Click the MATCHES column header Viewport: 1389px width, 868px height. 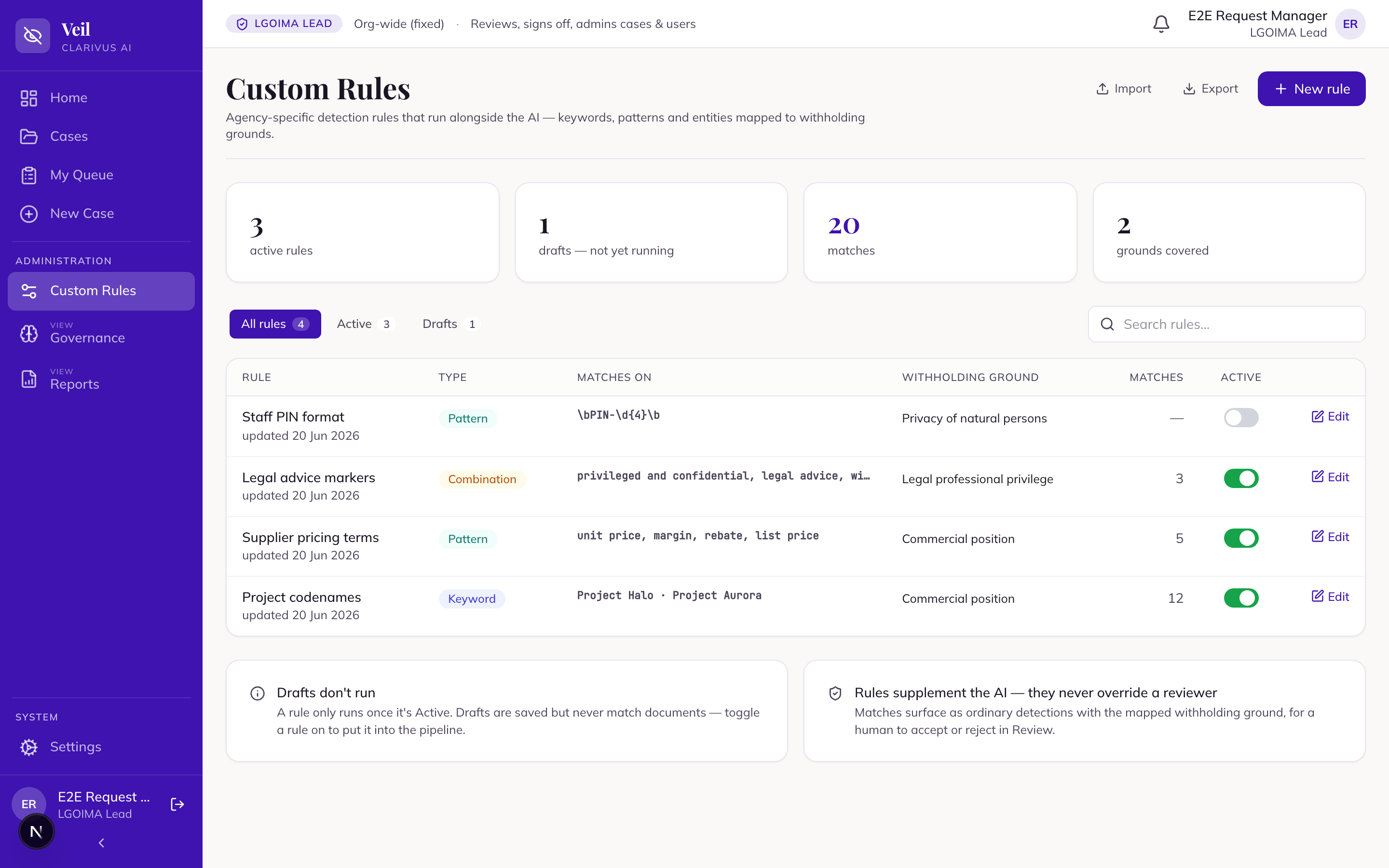(x=1156, y=377)
